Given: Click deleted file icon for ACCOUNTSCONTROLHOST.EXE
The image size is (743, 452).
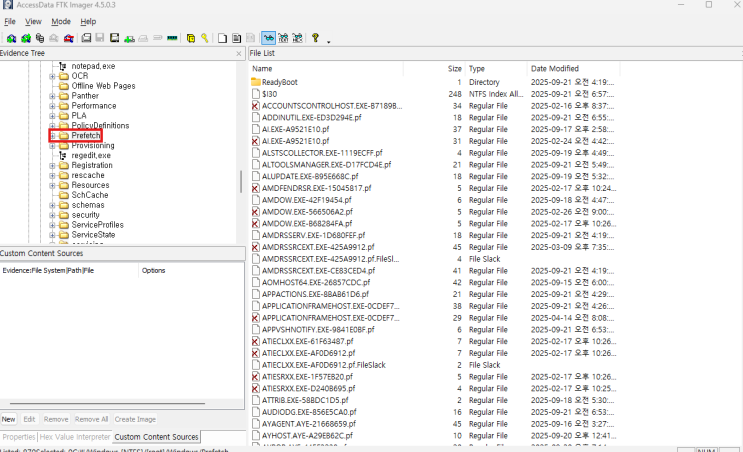Looking at the screenshot, I should (256, 106).
